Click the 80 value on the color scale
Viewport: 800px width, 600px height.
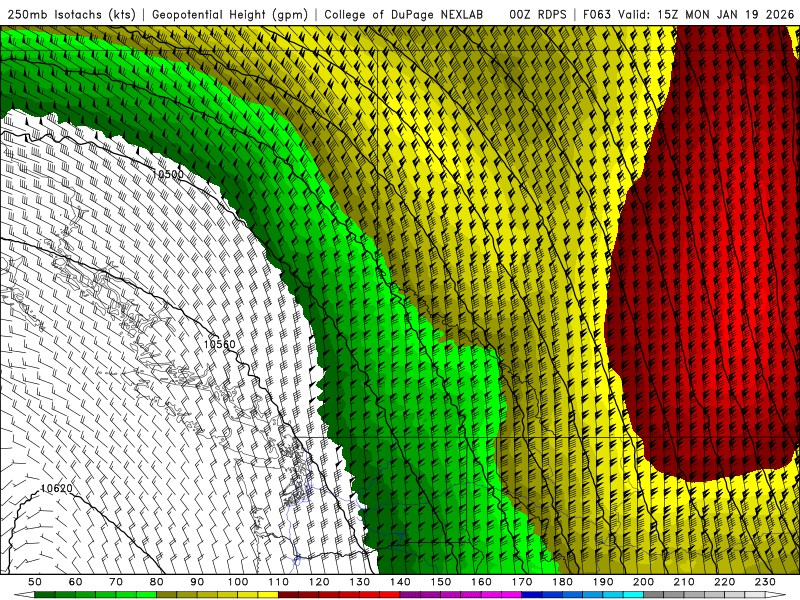[x=157, y=582]
